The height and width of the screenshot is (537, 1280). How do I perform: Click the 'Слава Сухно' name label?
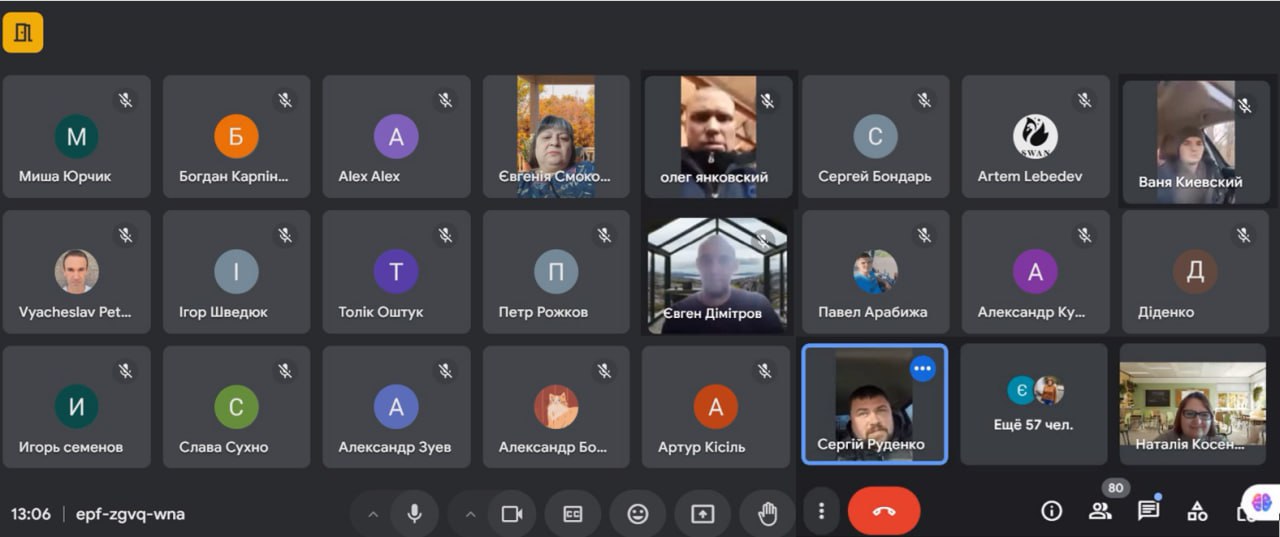pyautogui.click(x=223, y=447)
